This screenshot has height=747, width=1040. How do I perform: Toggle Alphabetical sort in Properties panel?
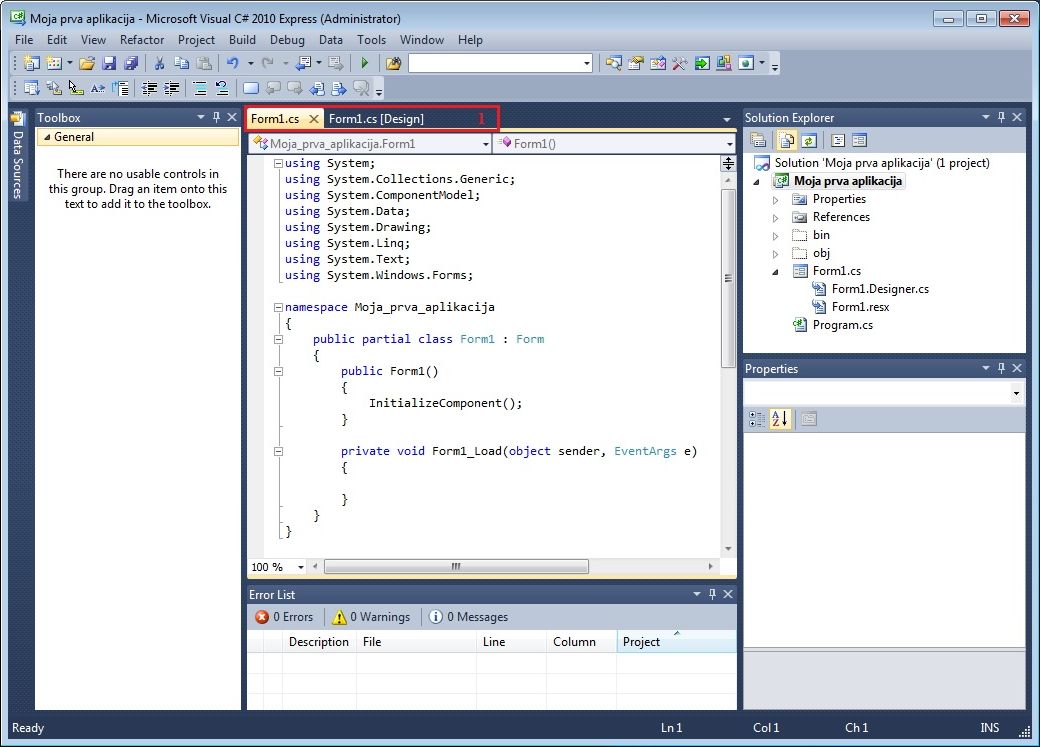pyautogui.click(x=780, y=419)
